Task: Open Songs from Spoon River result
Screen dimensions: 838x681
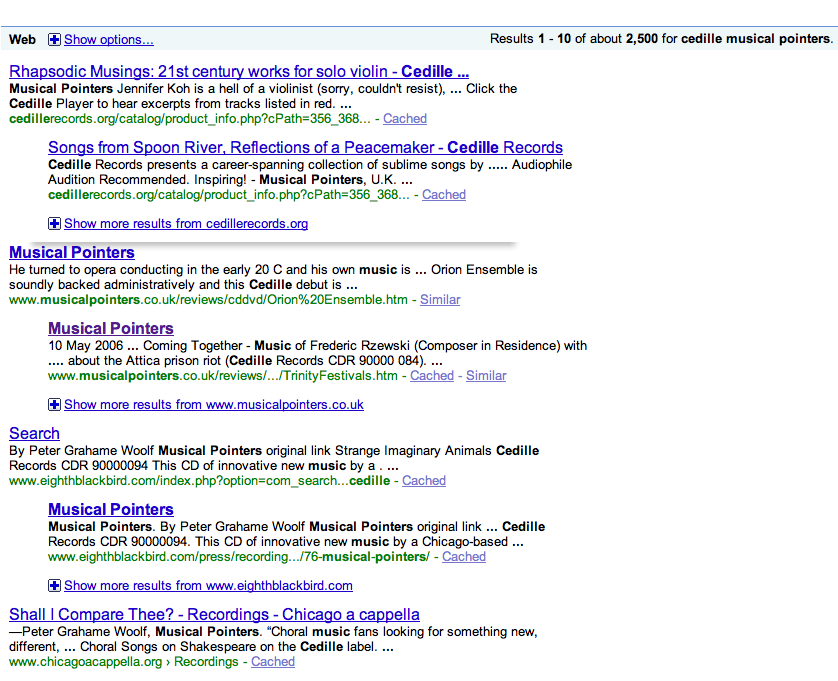Action: pyautogui.click(x=305, y=148)
